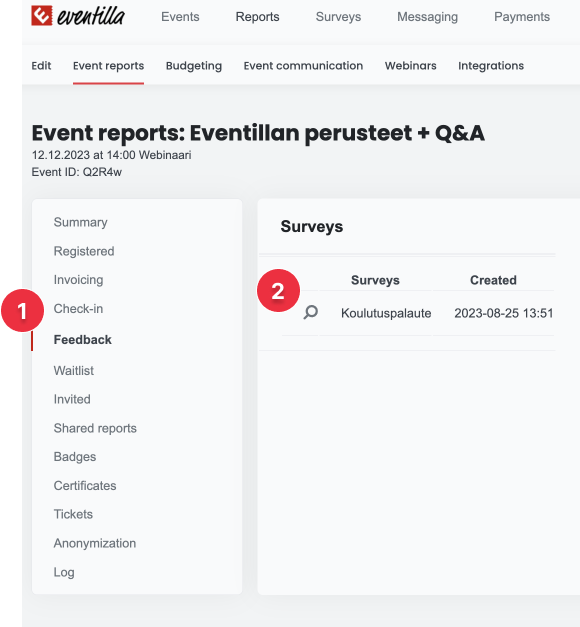Click the Koulutuspalaute survey name

386,313
